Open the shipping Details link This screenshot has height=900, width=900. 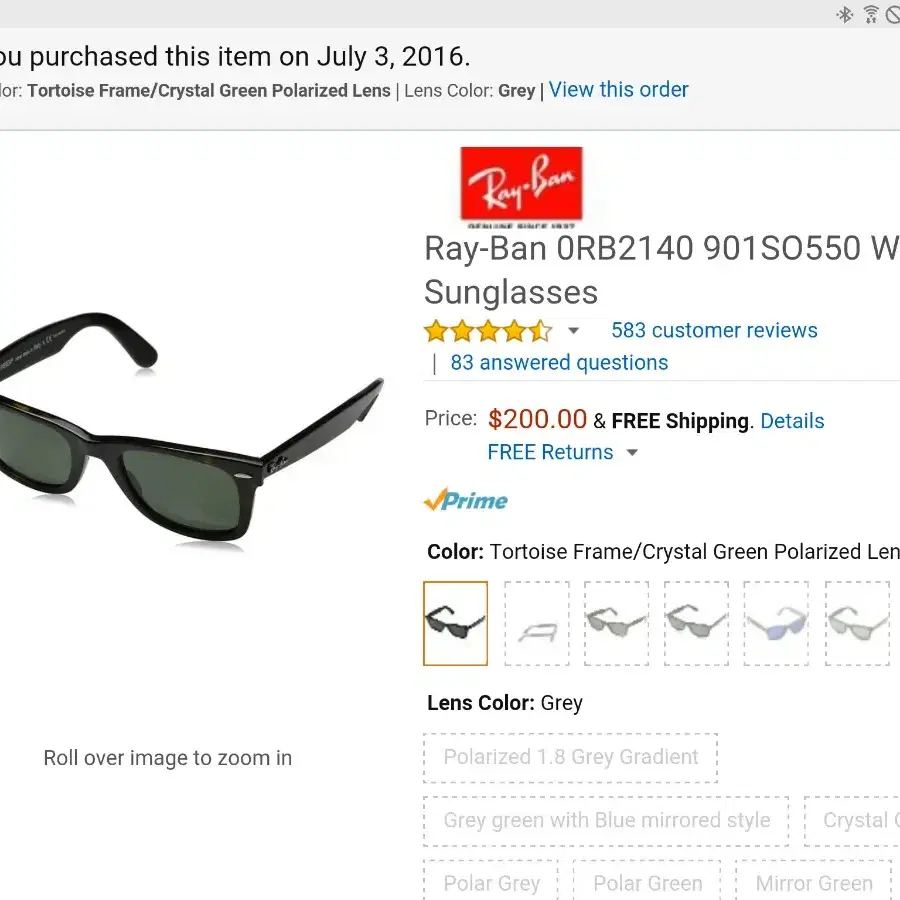click(792, 421)
